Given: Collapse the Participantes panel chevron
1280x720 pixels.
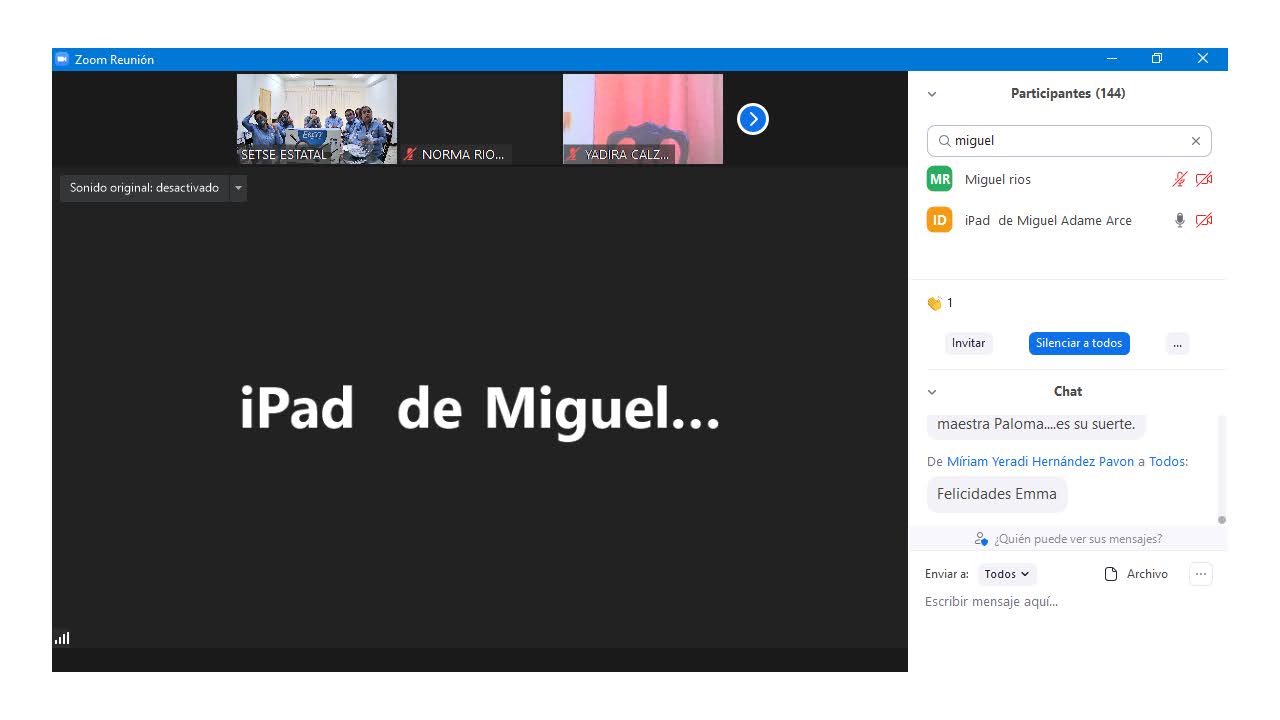Looking at the screenshot, I should click(x=932, y=94).
